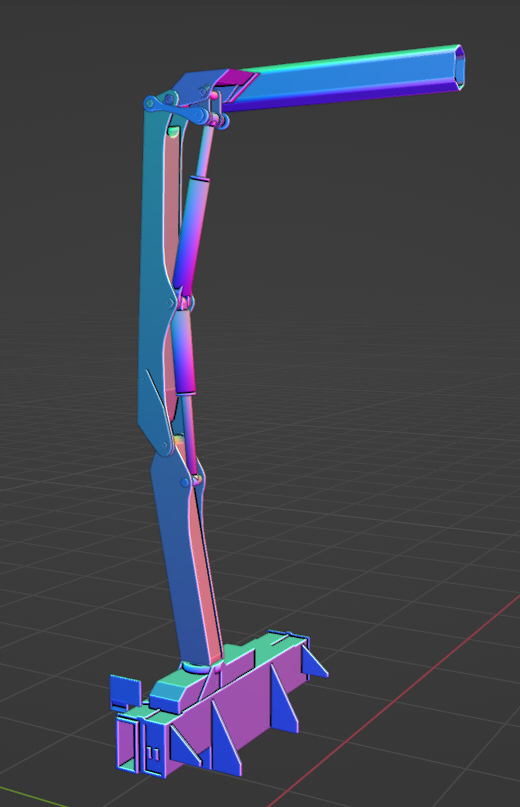Viewport: 520px width, 807px height.
Task: Click the small blue plate beside base
Action: [x=126, y=692]
